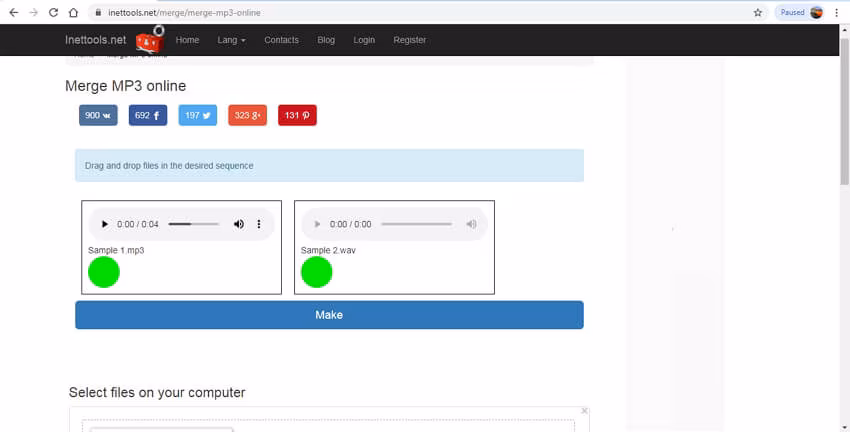Go to the Register page
Image resolution: width=850 pixels, height=432 pixels.
410,40
